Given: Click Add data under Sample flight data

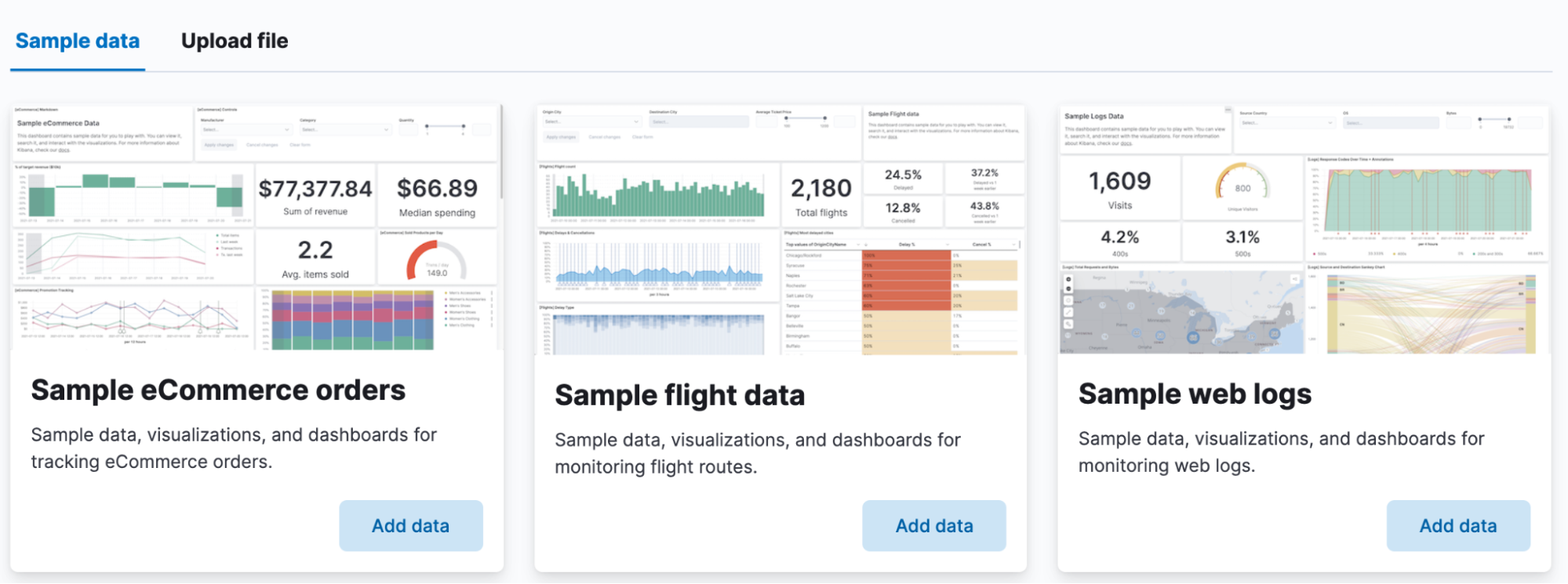Looking at the screenshot, I should tap(933, 526).
